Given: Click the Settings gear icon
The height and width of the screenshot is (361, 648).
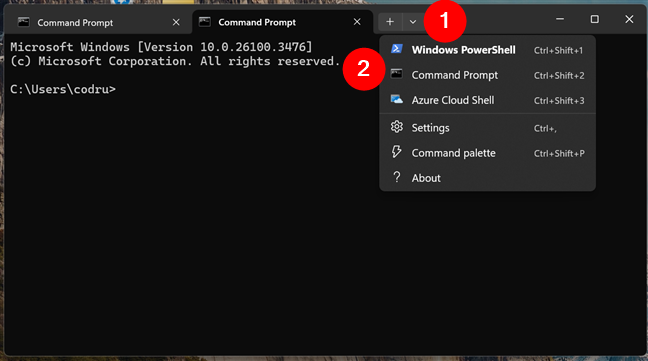Looking at the screenshot, I should (x=397, y=127).
